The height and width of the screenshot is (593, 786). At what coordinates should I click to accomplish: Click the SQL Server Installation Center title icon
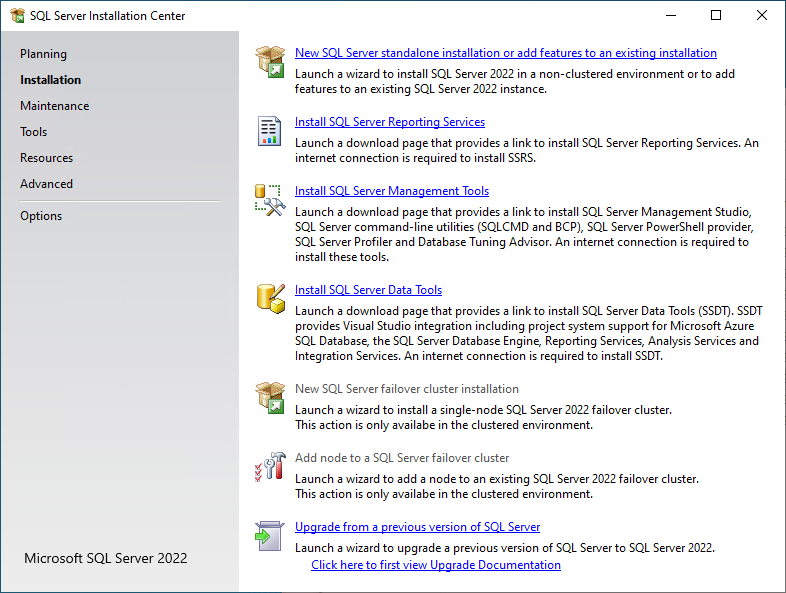tap(18, 16)
